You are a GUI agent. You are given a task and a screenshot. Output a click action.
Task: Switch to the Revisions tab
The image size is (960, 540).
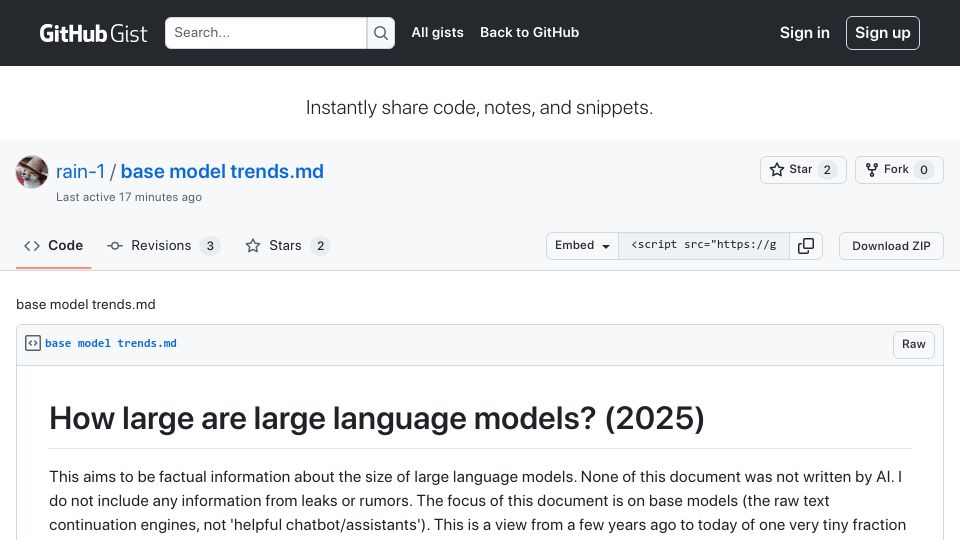click(163, 246)
